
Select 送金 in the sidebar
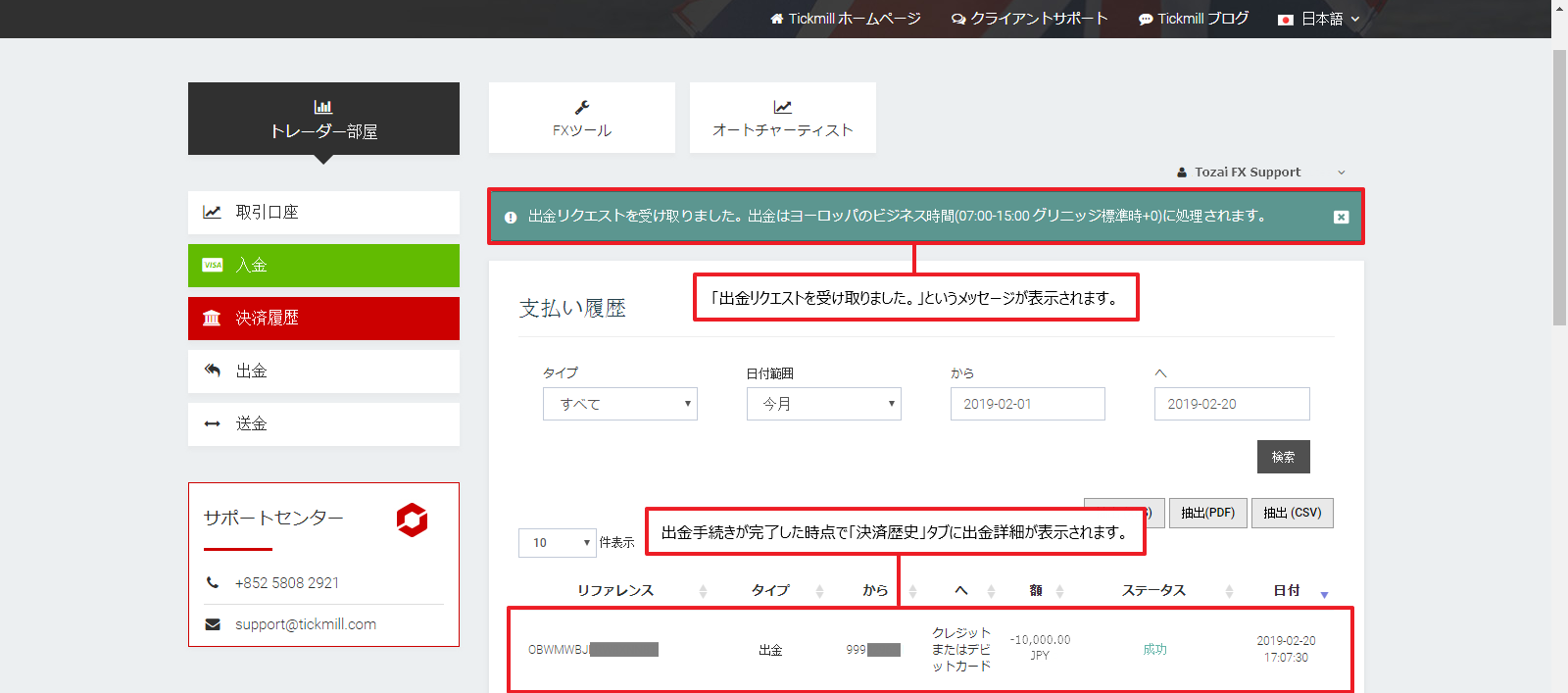323,423
